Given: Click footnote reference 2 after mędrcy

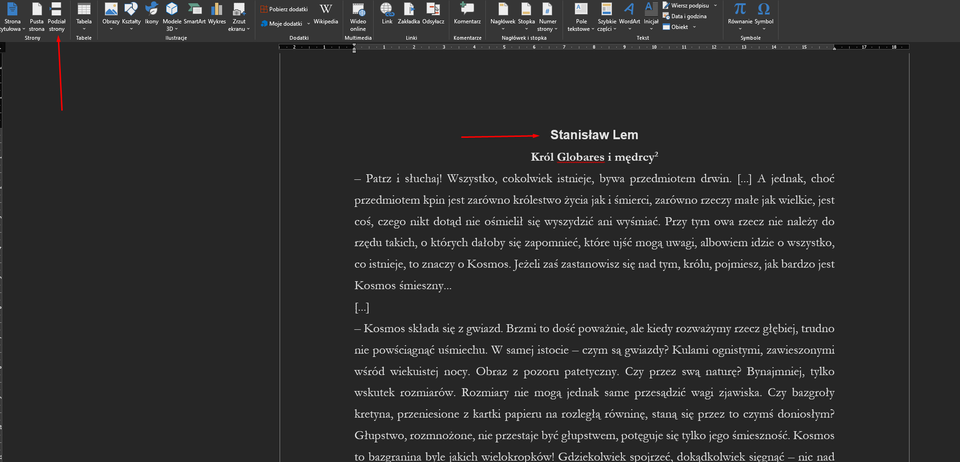Looking at the screenshot, I should click(656, 154).
